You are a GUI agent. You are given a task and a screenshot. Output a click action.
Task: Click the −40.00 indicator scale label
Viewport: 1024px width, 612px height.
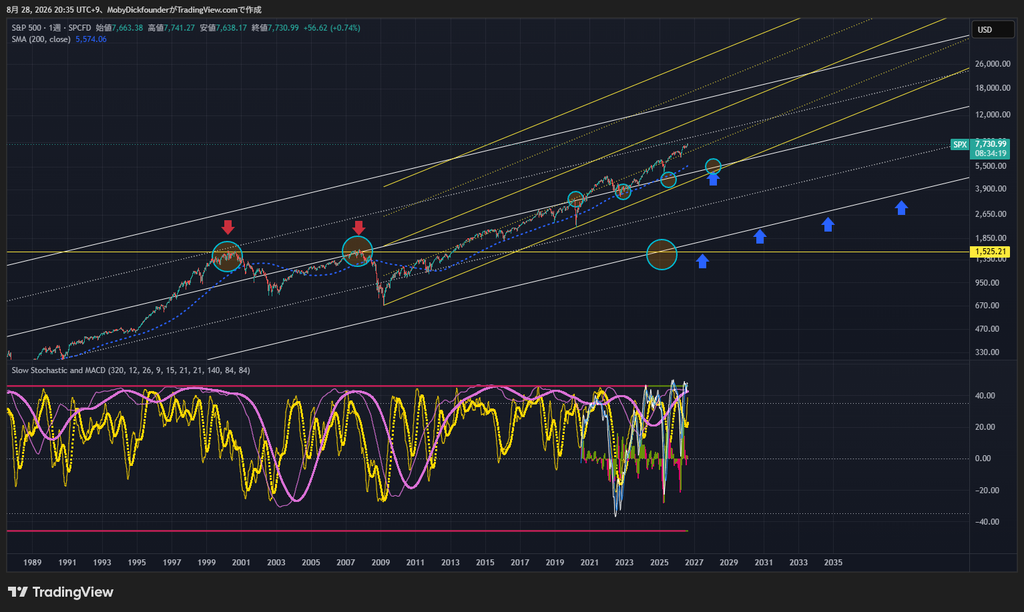pyautogui.click(x=986, y=522)
